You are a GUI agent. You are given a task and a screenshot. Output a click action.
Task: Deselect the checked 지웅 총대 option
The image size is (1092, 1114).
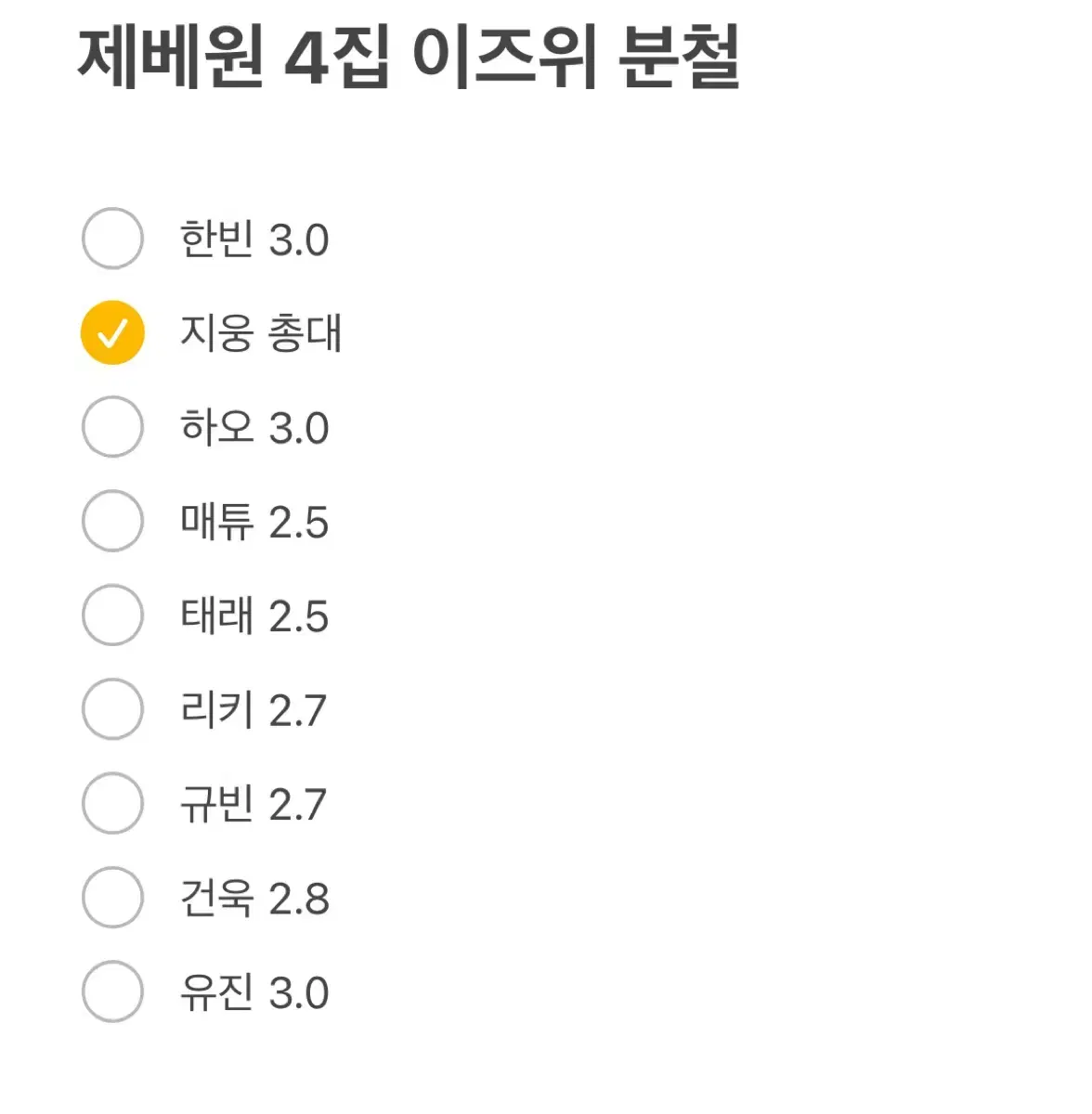tap(112, 332)
